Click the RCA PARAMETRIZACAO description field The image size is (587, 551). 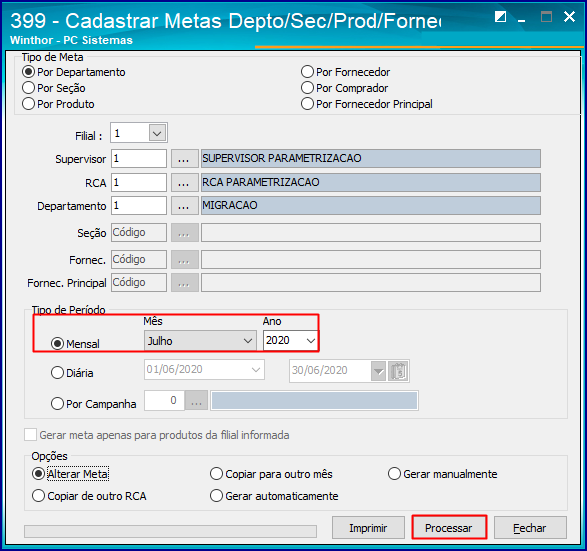371,183
